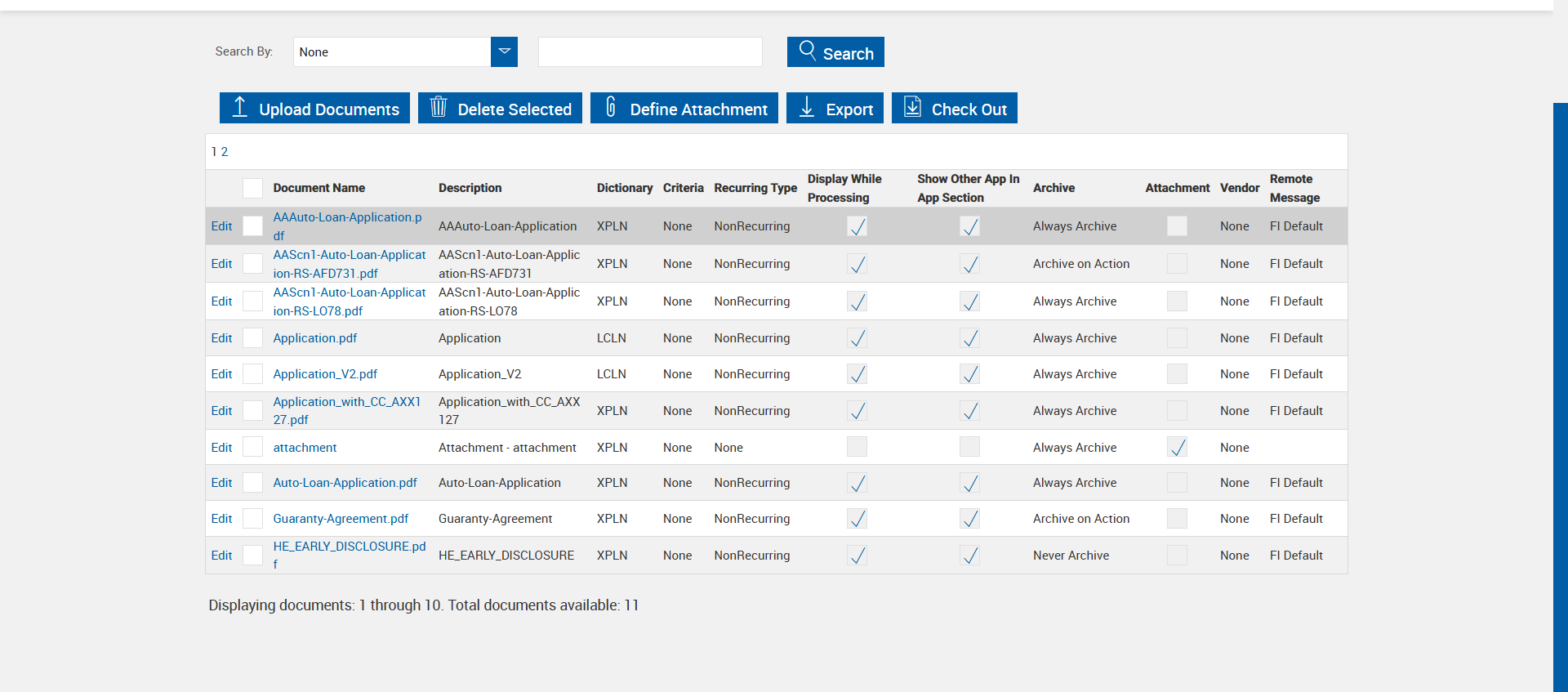Select the Guaranty-Agreement.pdf row checkbox
Image resolution: width=1568 pixels, height=692 pixels.
pyautogui.click(x=252, y=519)
